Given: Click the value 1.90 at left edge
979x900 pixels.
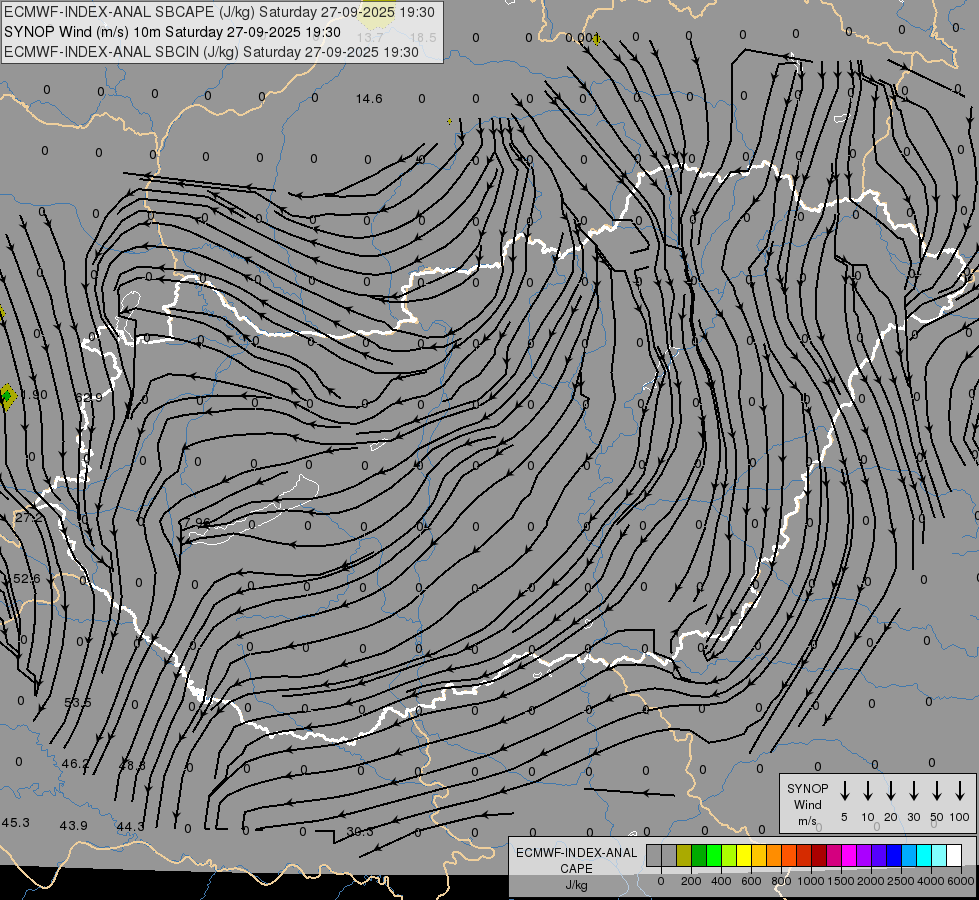Looking at the screenshot, I should (34, 394).
